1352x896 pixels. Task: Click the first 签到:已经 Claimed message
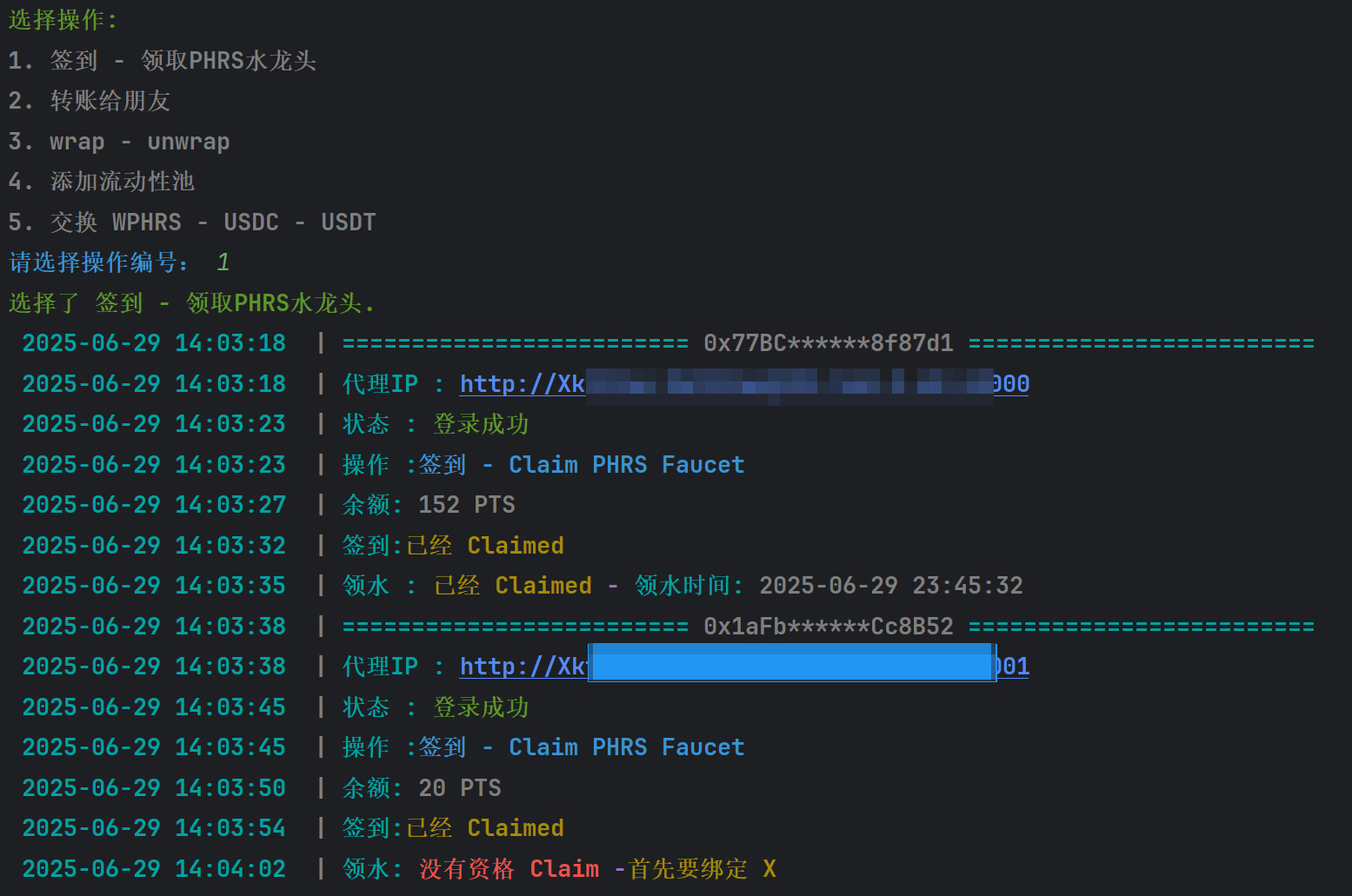(453, 546)
